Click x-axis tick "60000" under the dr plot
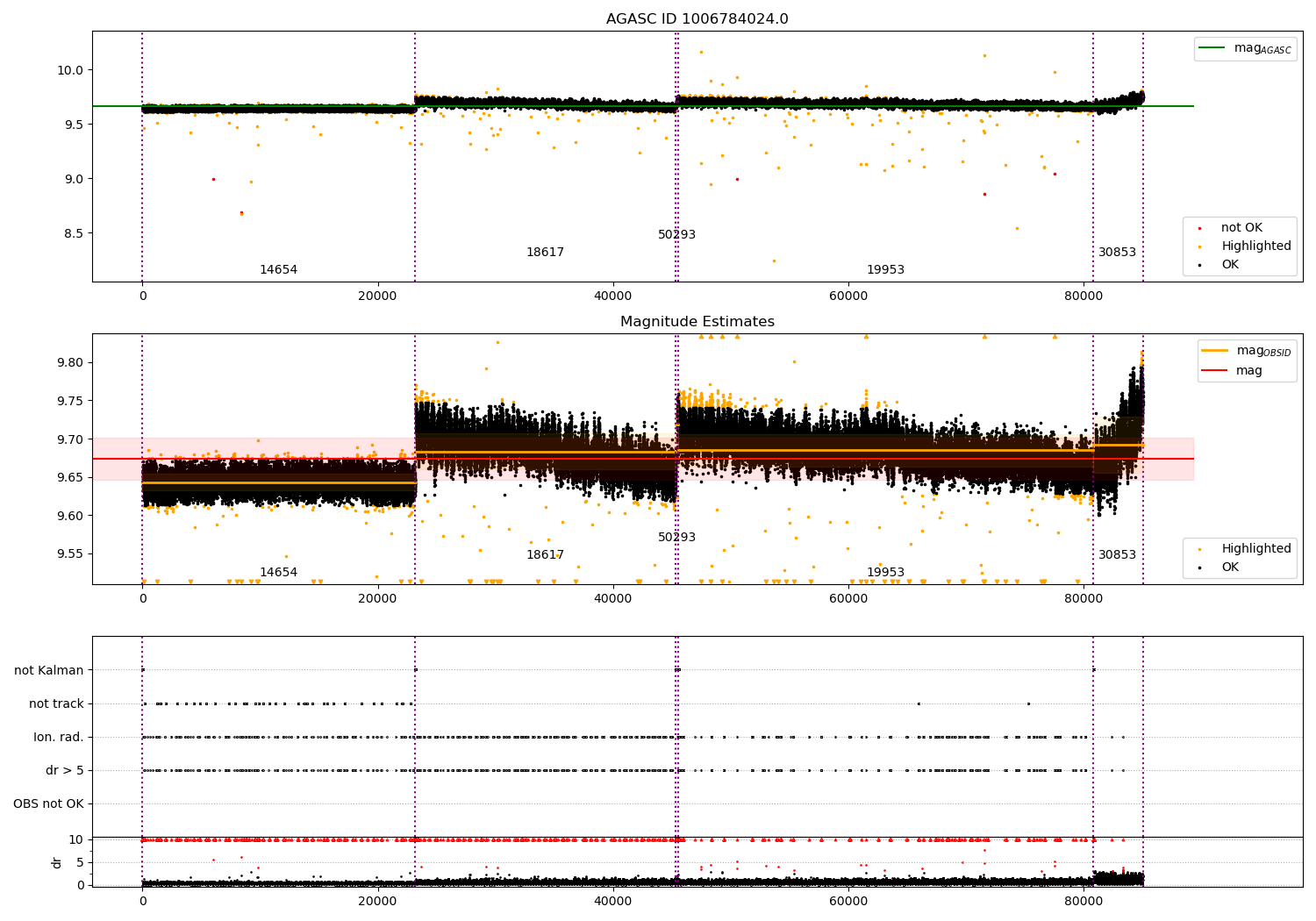 (848, 902)
